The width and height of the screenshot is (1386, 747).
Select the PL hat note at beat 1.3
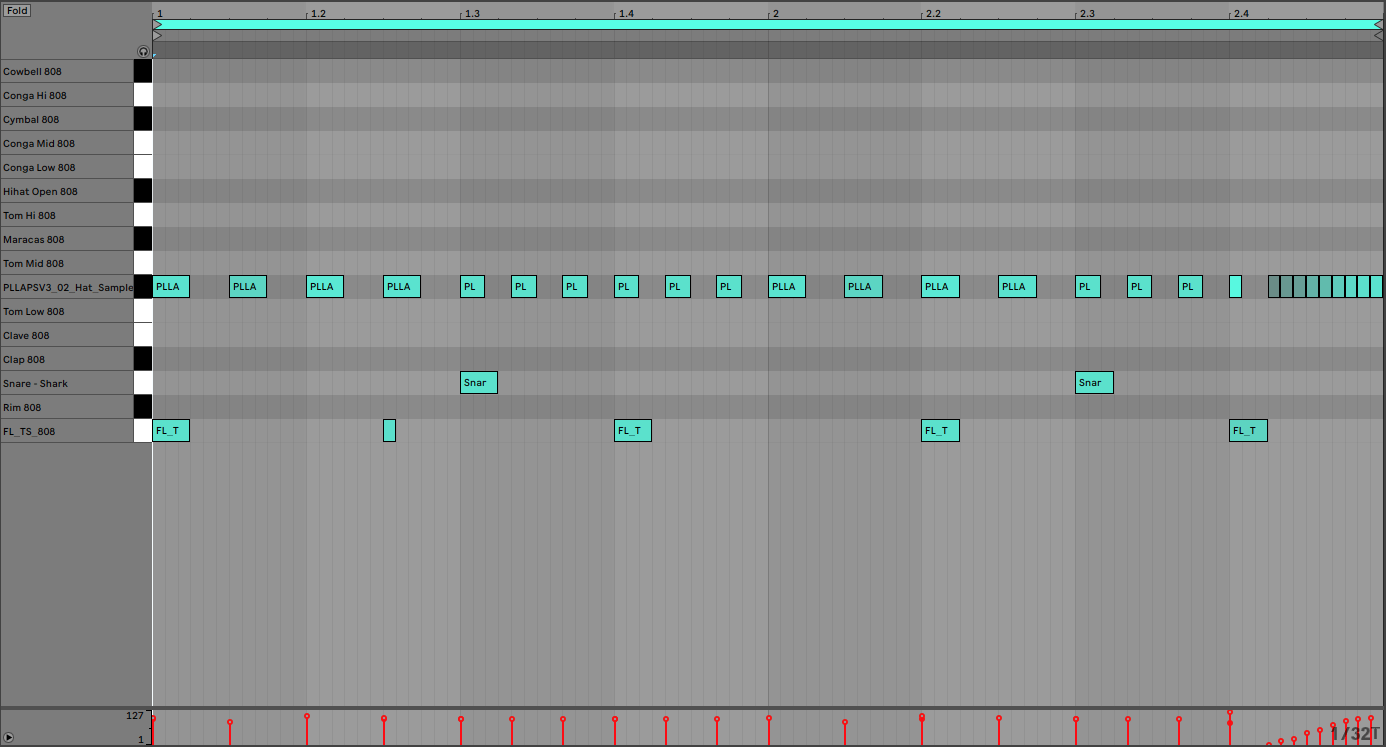472,286
